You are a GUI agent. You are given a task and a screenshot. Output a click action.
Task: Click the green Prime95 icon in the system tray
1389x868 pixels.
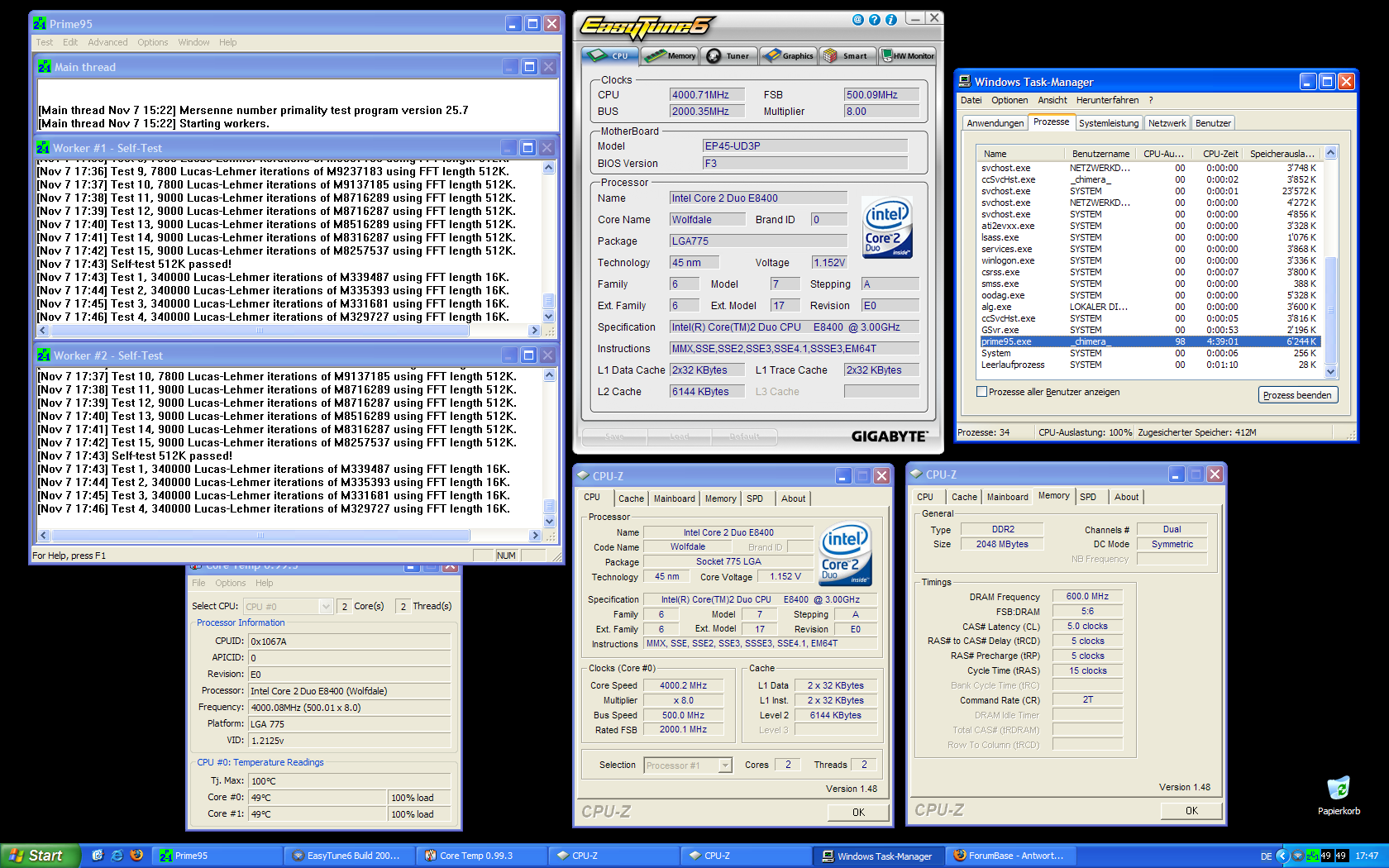tap(1312, 856)
